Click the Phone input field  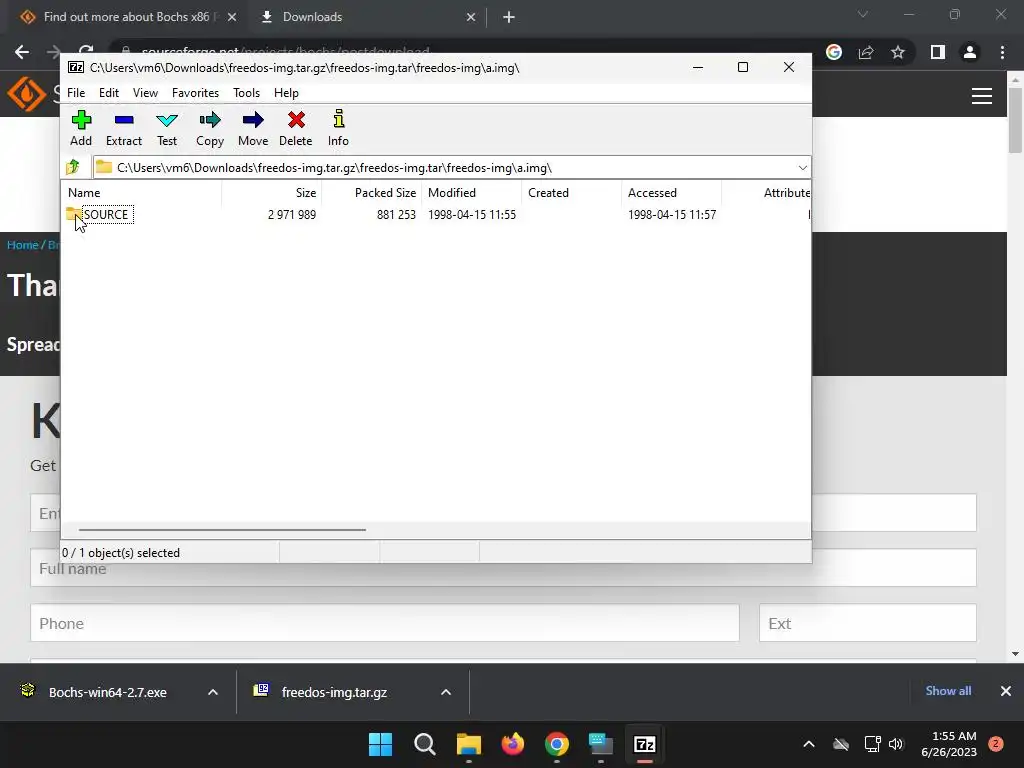click(x=385, y=623)
